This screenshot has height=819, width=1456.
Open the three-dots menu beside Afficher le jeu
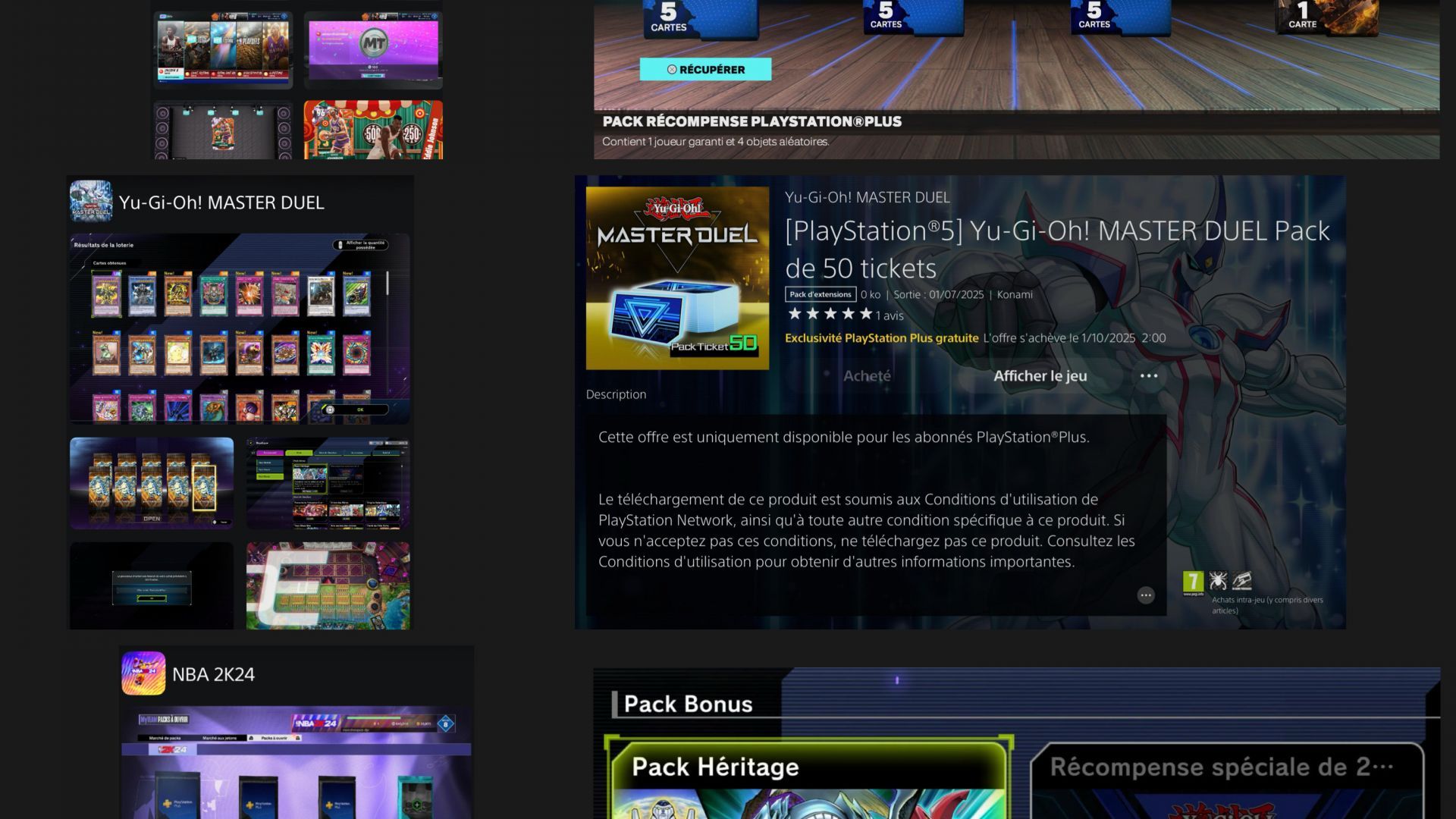tap(1148, 376)
